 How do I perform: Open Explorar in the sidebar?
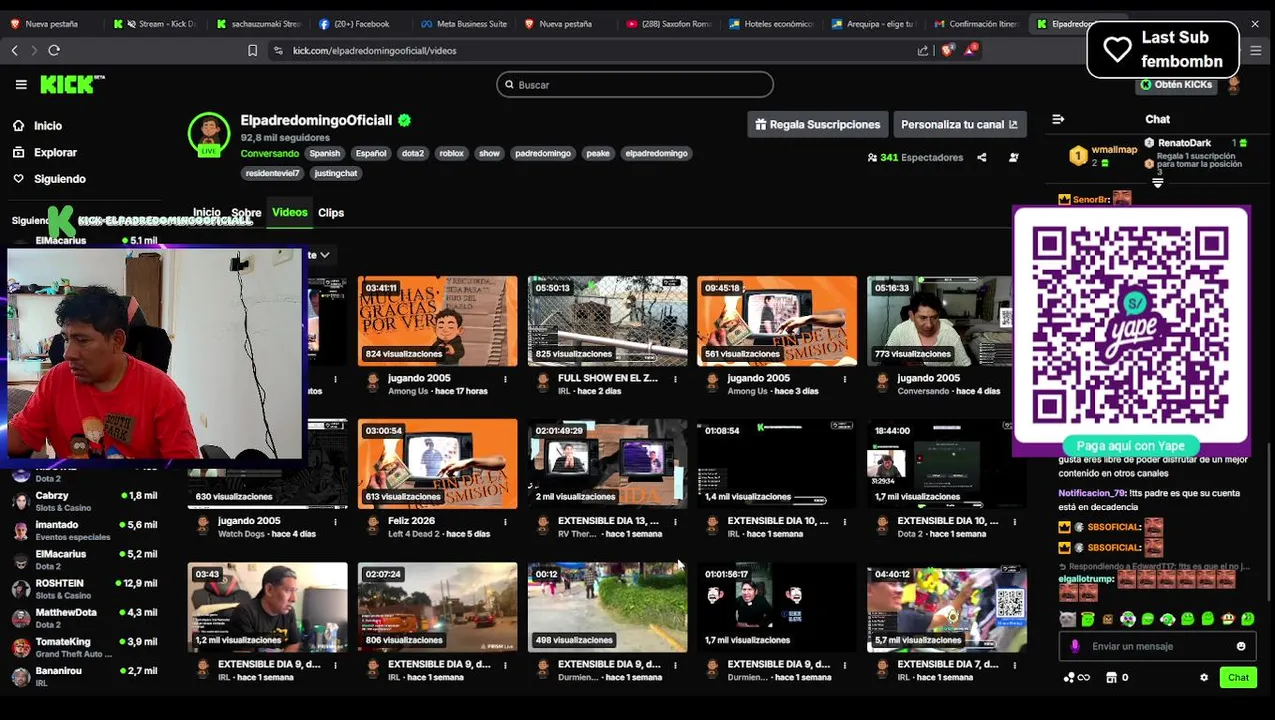point(45,153)
